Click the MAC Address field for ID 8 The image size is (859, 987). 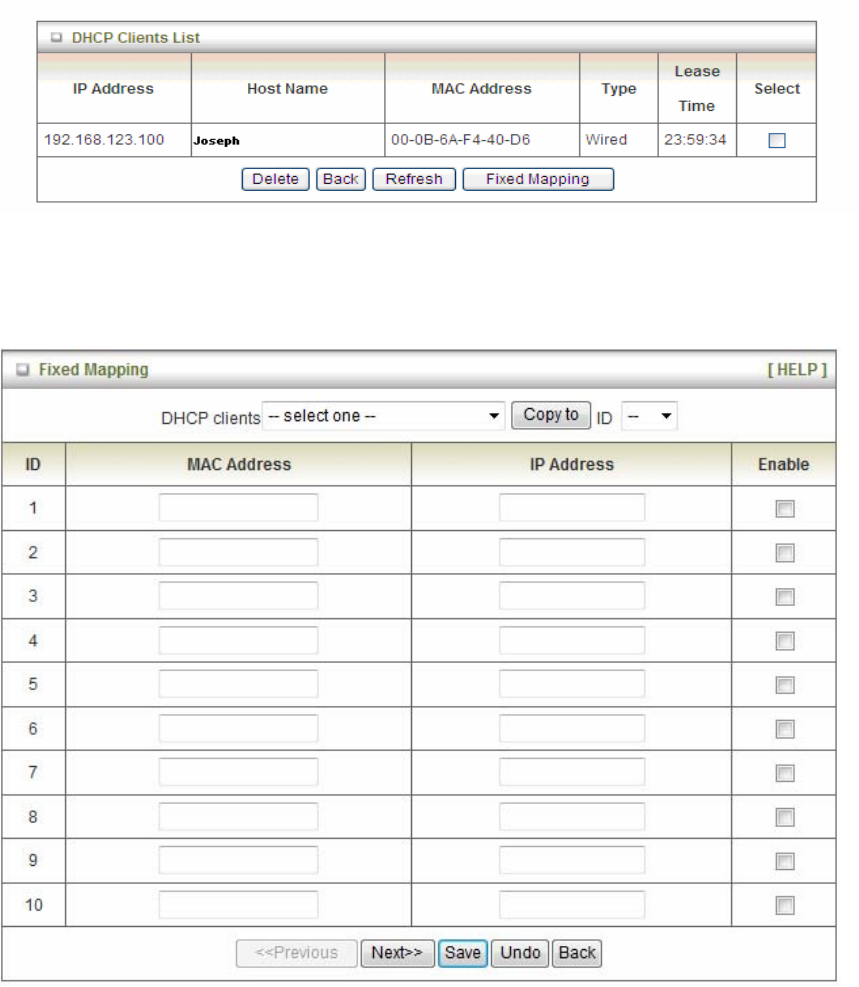tap(239, 816)
